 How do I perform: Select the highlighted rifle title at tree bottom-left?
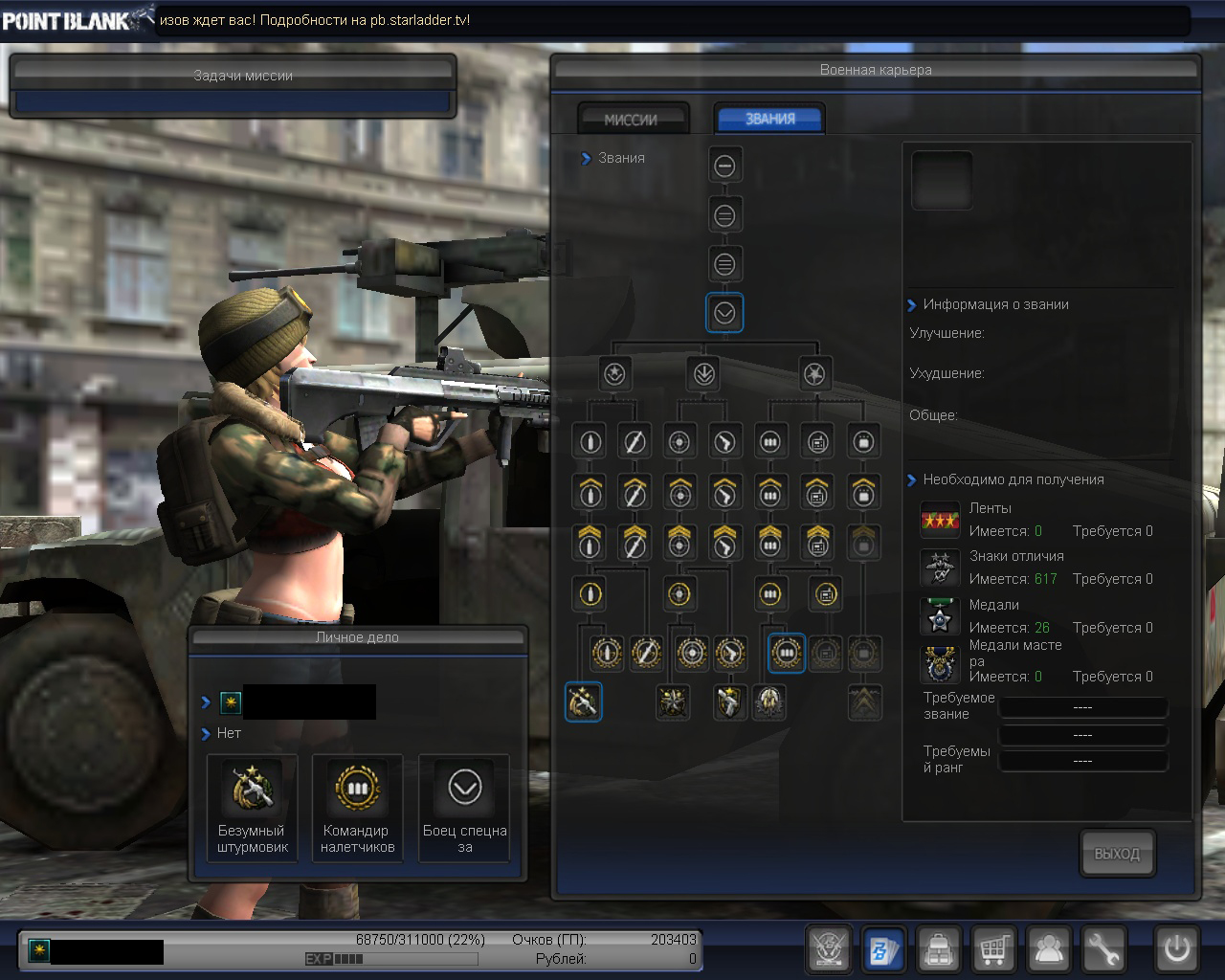(x=583, y=702)
